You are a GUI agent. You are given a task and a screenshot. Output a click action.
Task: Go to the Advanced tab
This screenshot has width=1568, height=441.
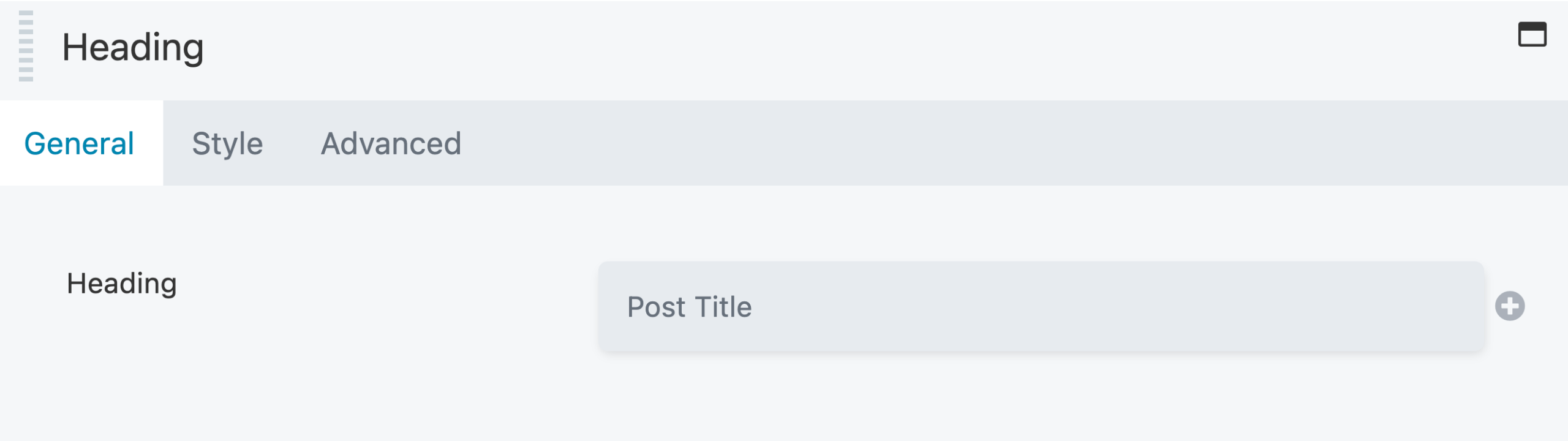pyautogui.click(x=391, y=144)
